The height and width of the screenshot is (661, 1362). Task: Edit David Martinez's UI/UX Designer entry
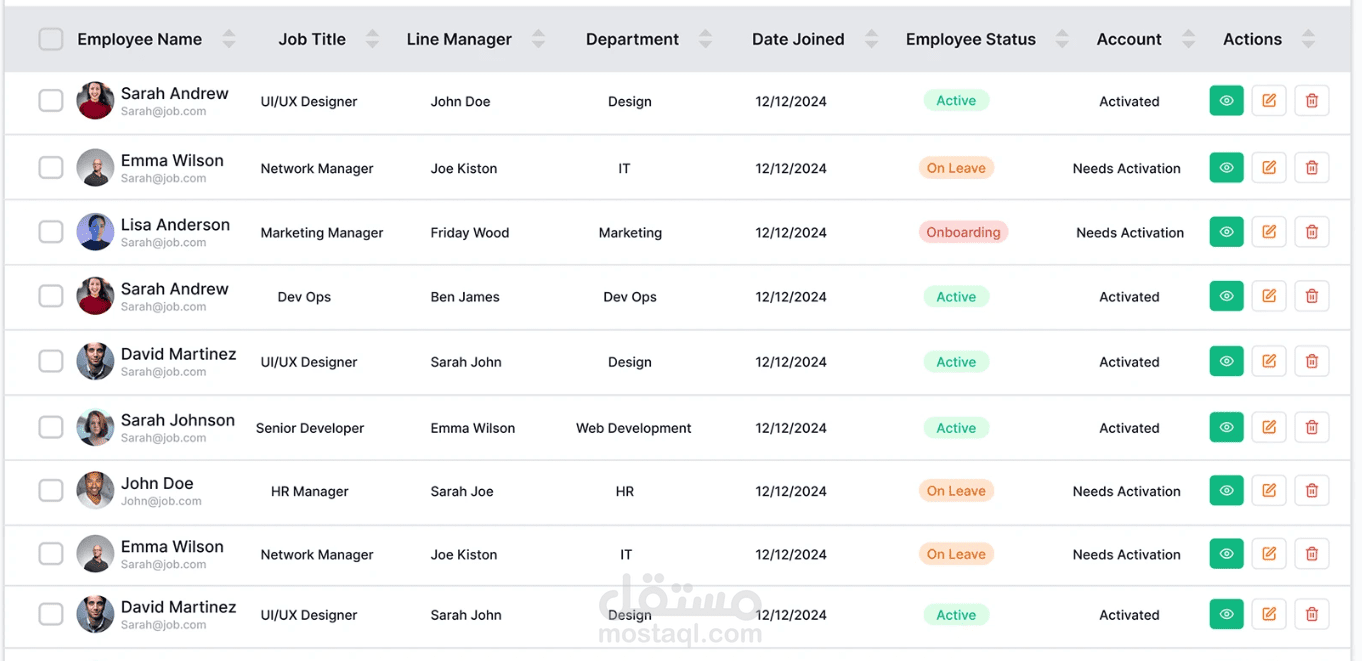(x=1269, y=361)
